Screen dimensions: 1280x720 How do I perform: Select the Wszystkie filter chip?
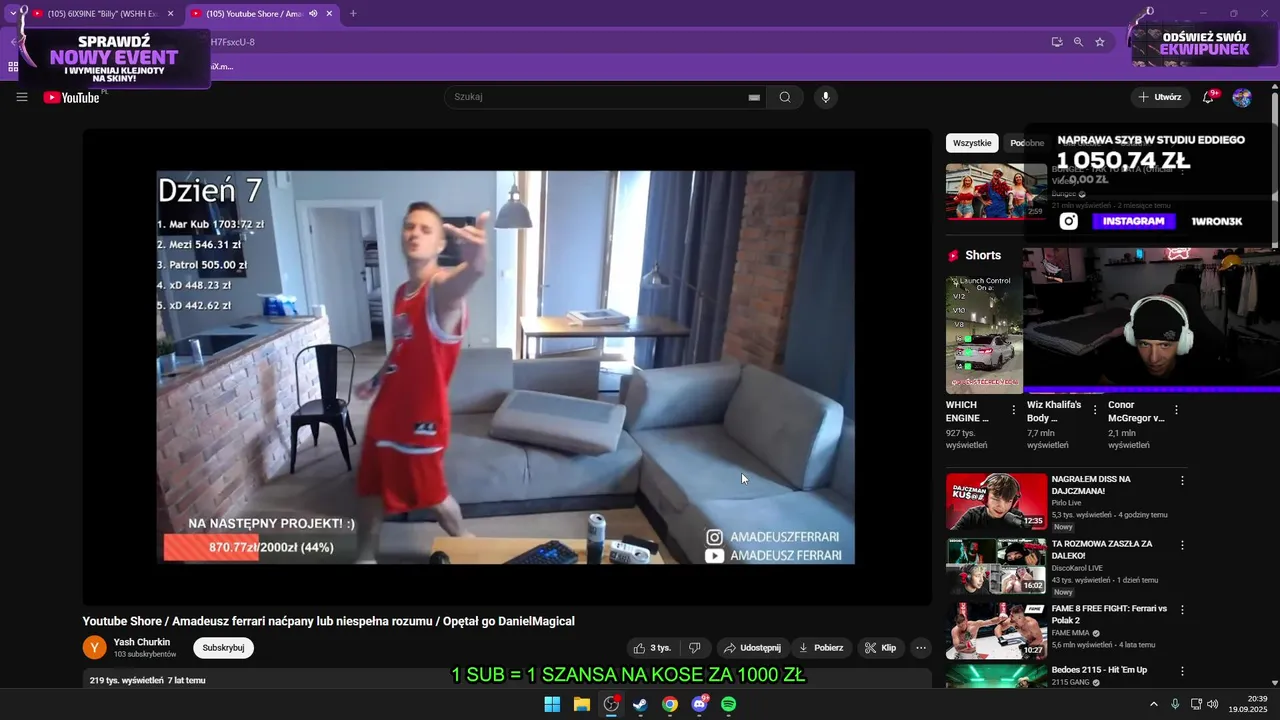(x=972, y=143)
